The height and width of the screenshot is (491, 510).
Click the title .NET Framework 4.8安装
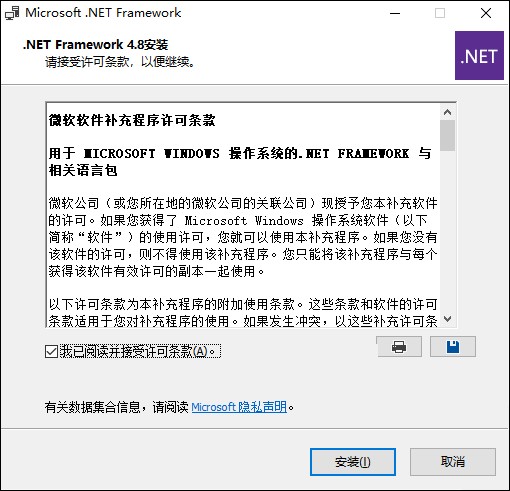pos(95,44)
